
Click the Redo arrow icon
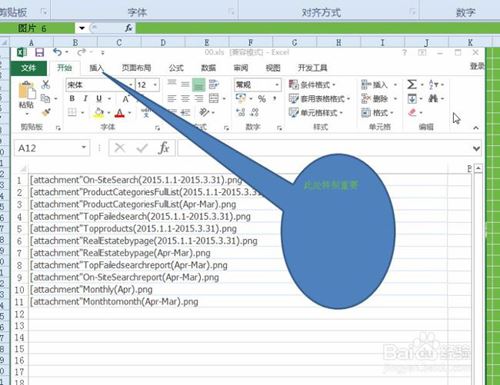[x=81, y=52]
